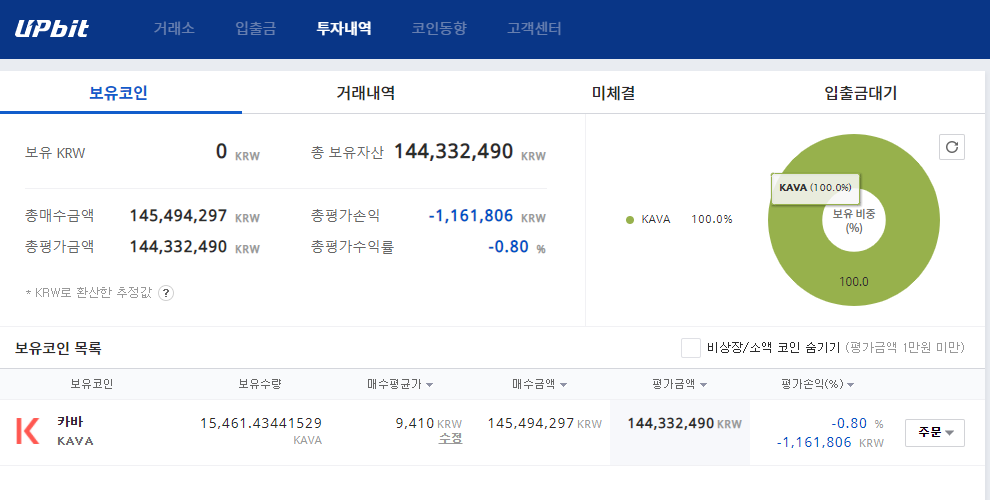990x500 pixels.
Task: Refresh the holdings chart
Action: coord(952,147)
